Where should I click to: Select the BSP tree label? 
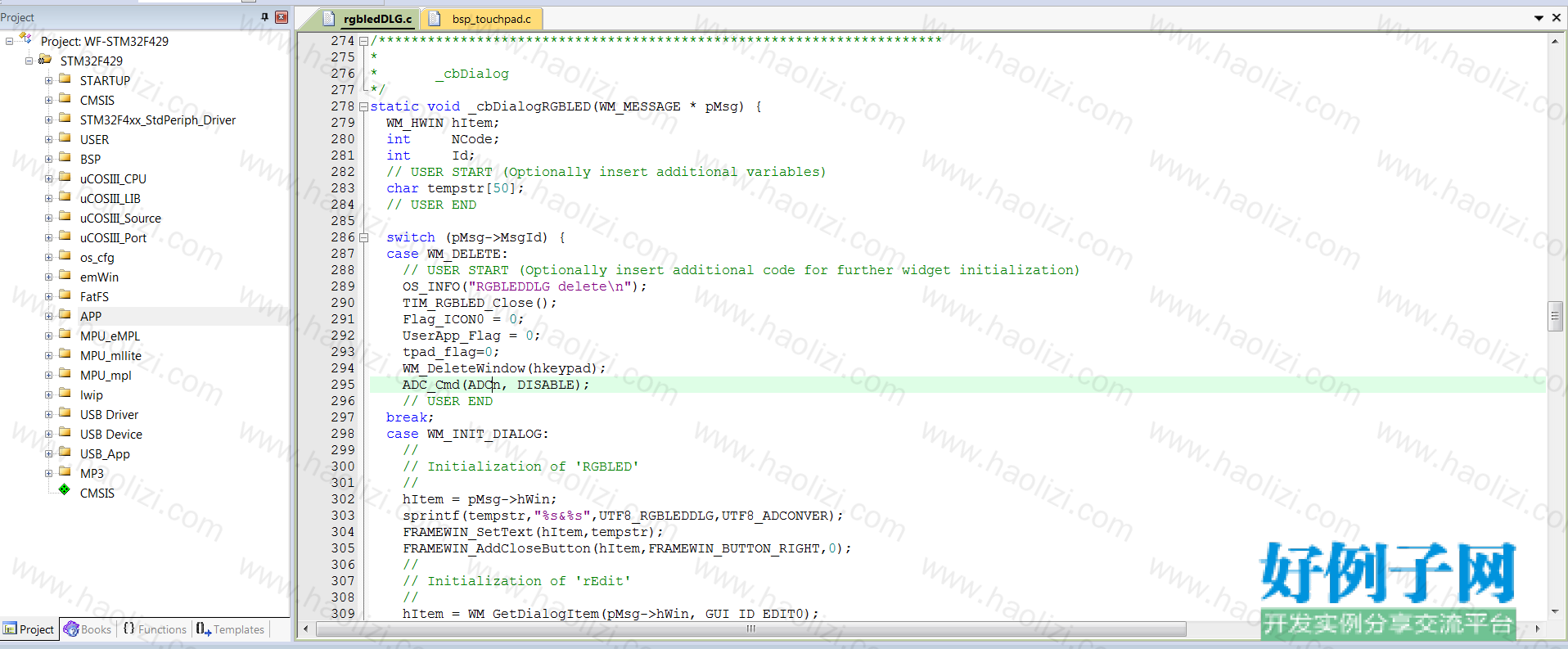90,160
